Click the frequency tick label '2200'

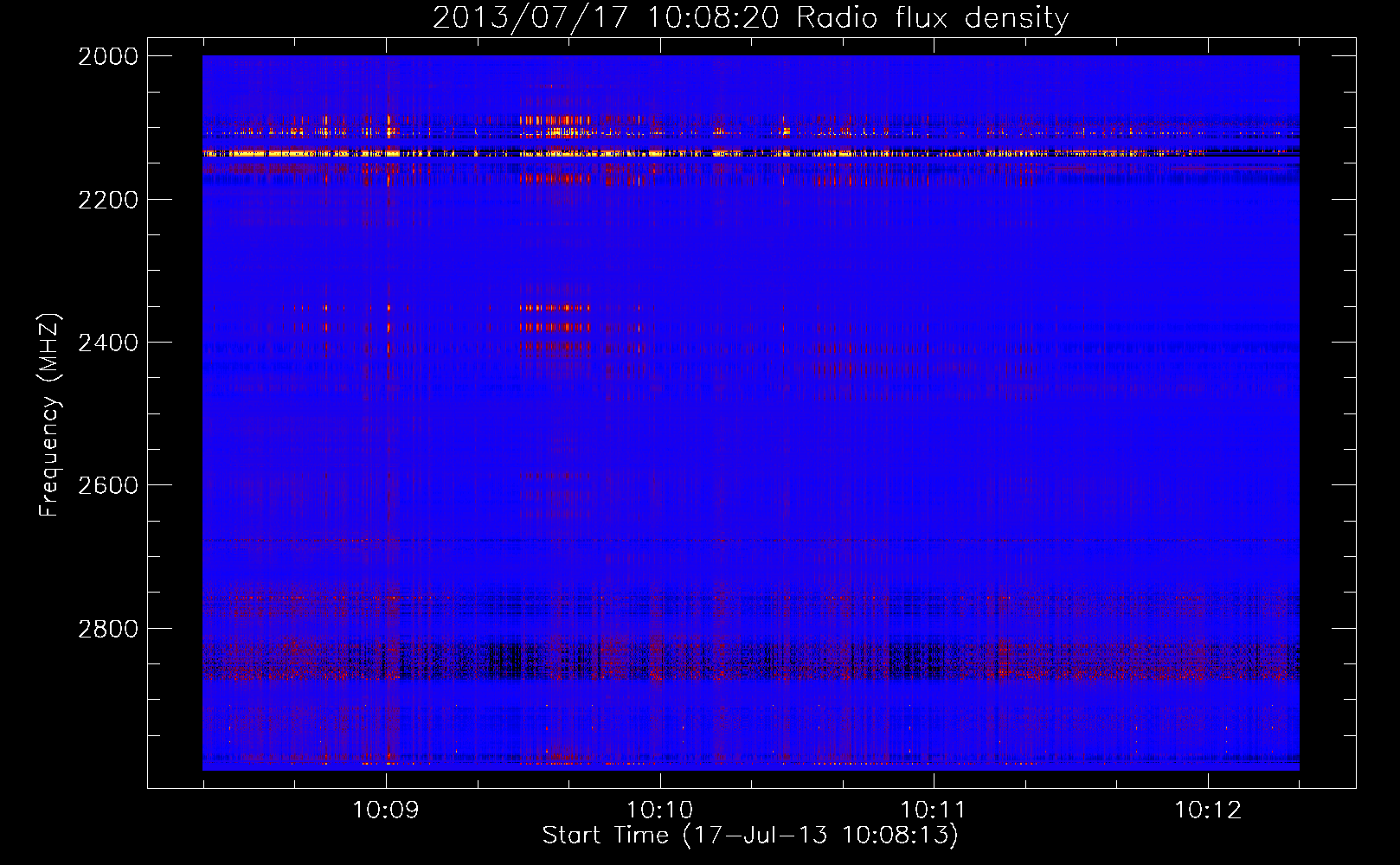pyautogui.click(x=108, y=200)
